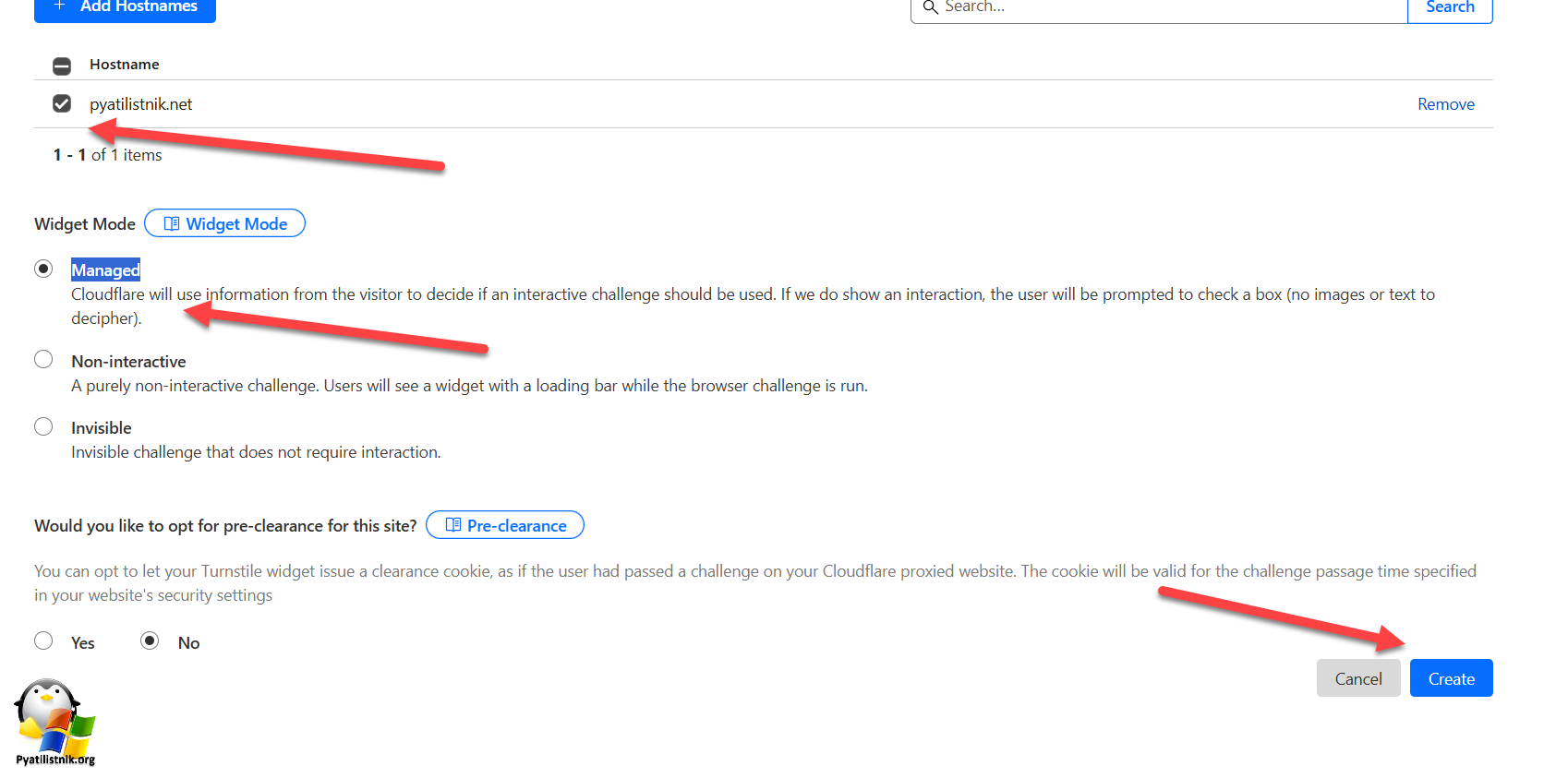The height and width of the screenshot is (778, 1568).
Task: Click the pyatilistnik.net hostname text
Action: (141, 104)
